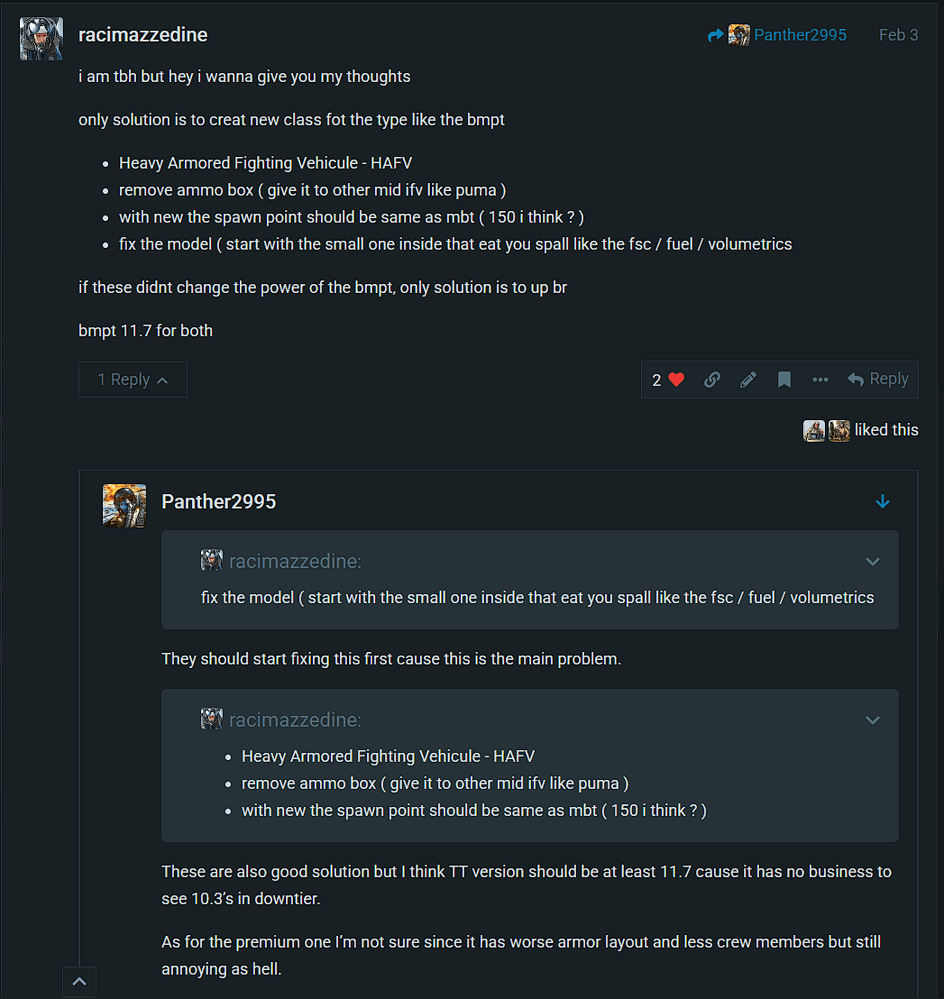This screenshot has width=944, height=999.
Task: Edit the post with the pencil icon
Action: [748, 380]
